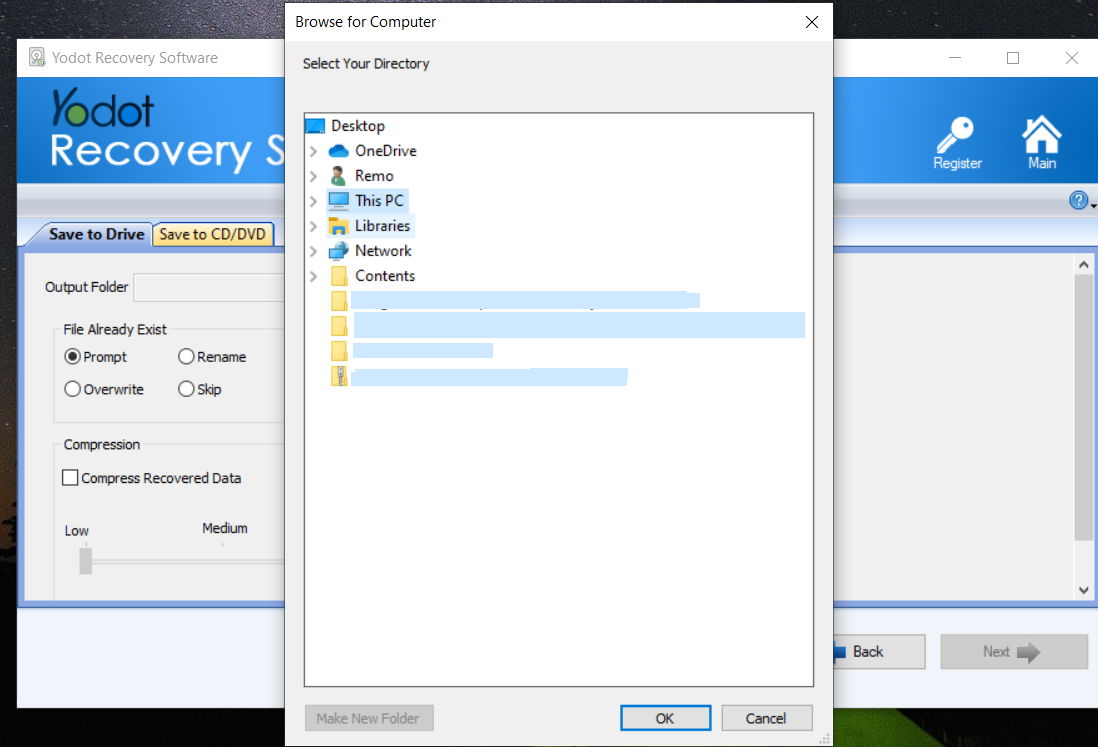Open the Main home icon
Screen dimensions: 1098x747
1041,132
